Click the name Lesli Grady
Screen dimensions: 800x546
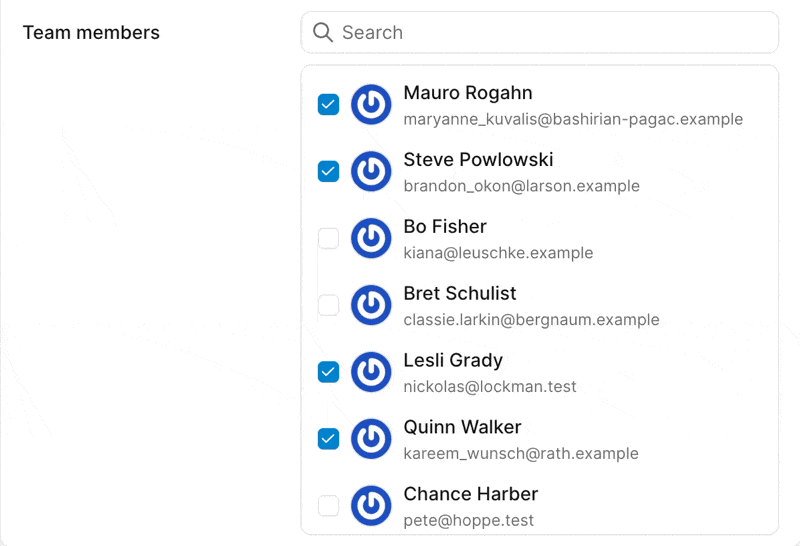[x=453, y=360]
